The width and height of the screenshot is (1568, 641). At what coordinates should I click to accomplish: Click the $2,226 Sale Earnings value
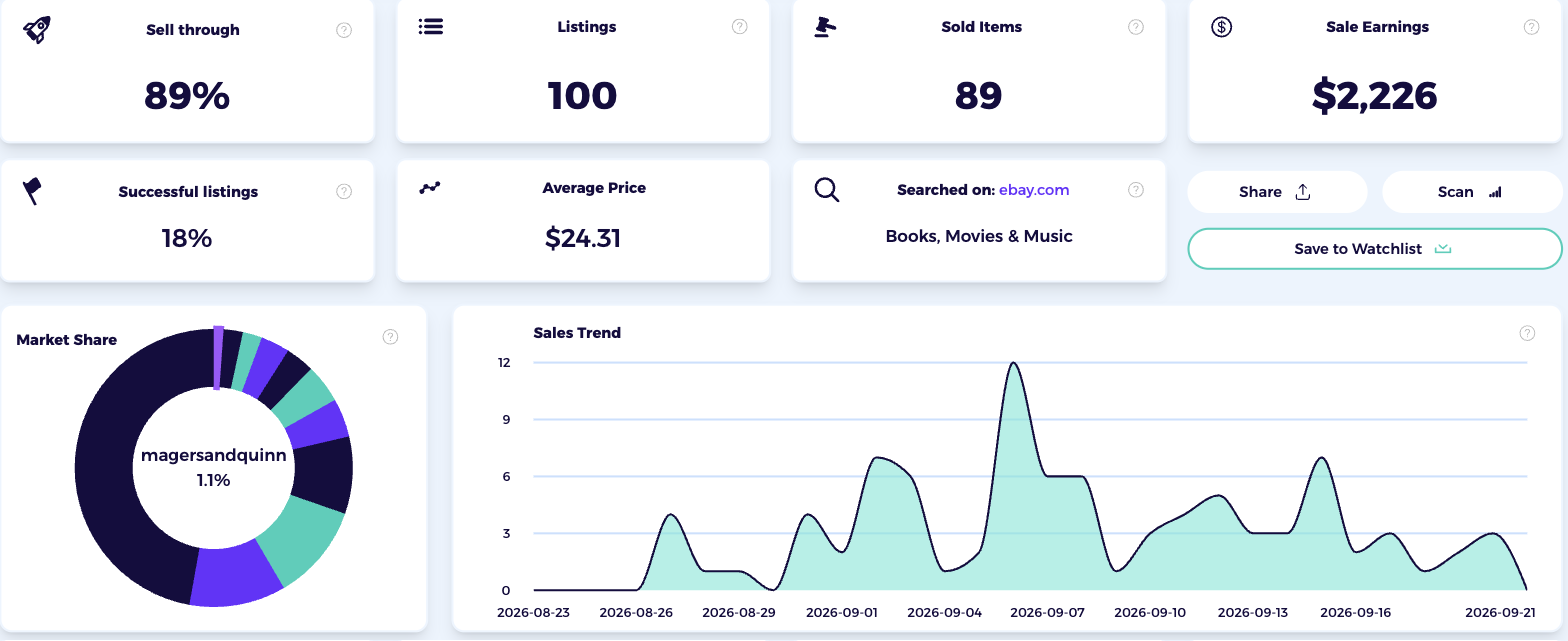click(1375, 96)
